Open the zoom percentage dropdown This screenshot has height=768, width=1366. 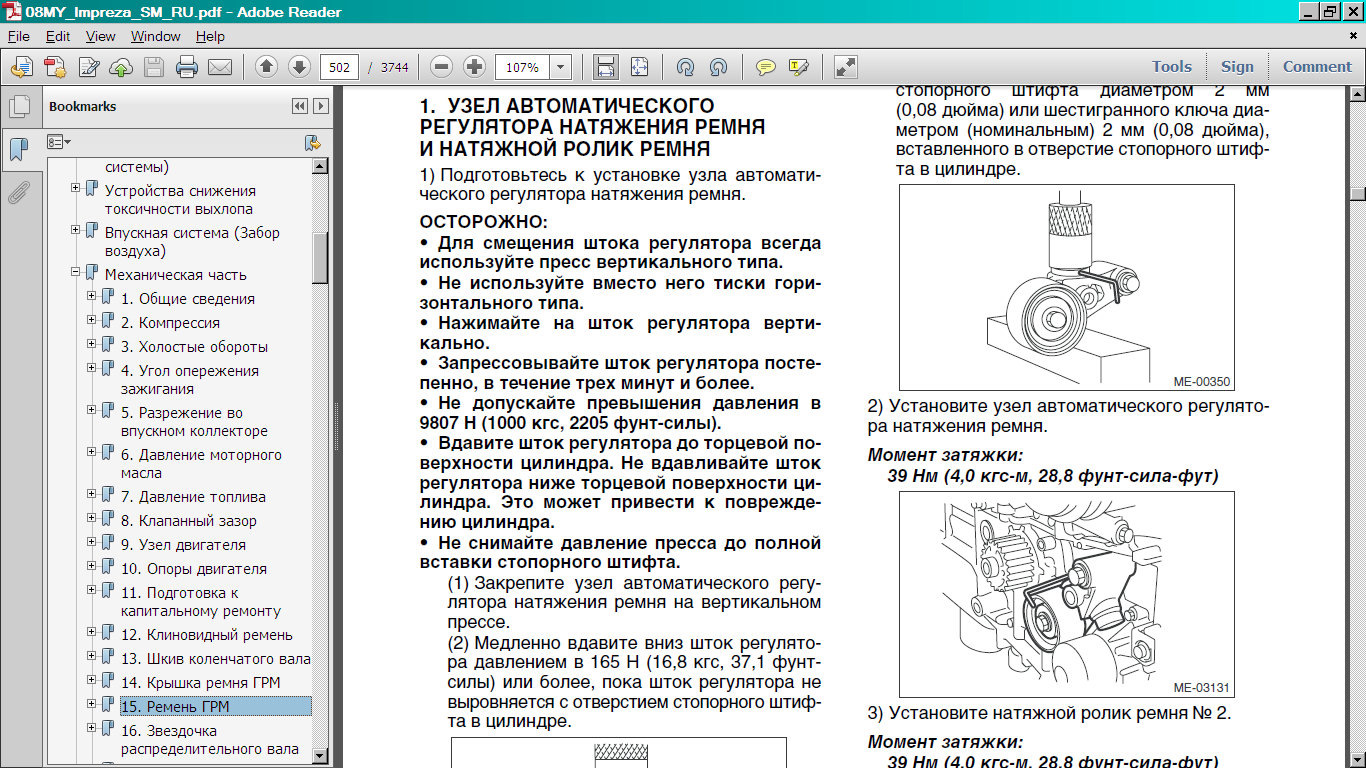[560, 67]
